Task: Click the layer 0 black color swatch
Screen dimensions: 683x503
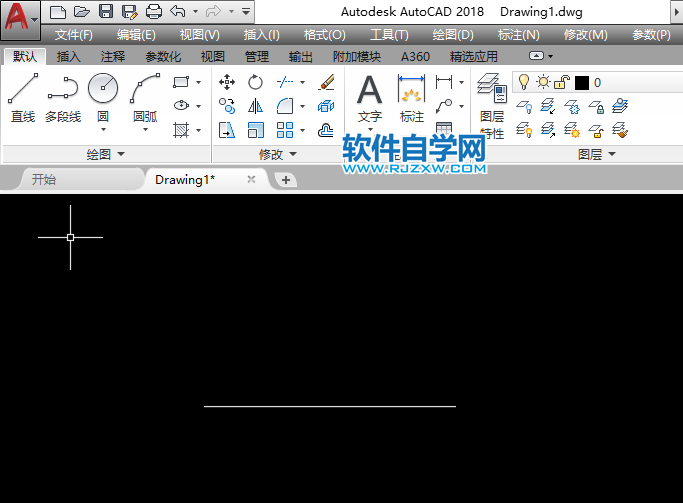Action: tap(582, 82)
